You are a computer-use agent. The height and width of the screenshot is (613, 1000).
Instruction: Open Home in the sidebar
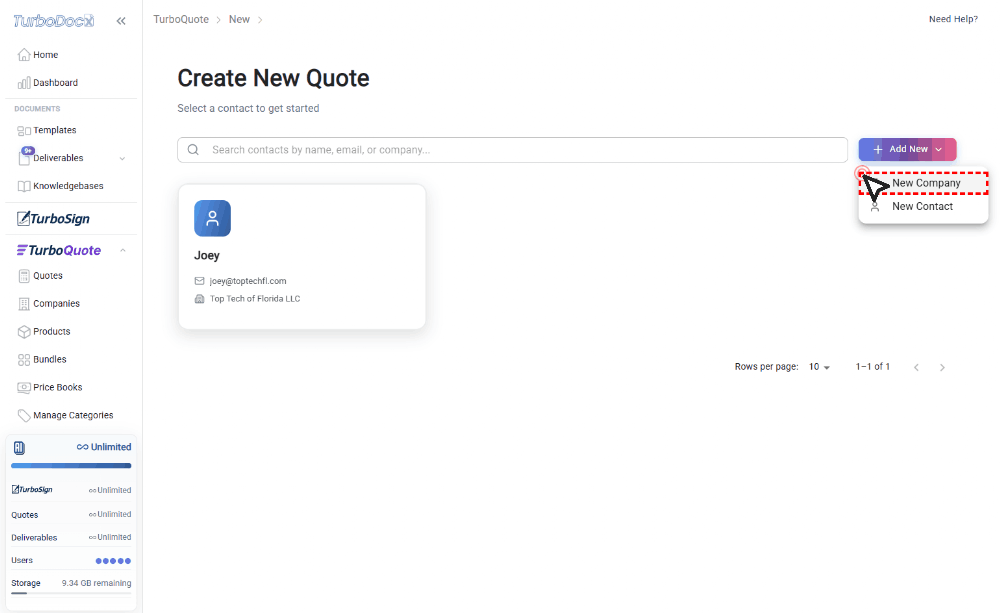(x=45, y=55)
